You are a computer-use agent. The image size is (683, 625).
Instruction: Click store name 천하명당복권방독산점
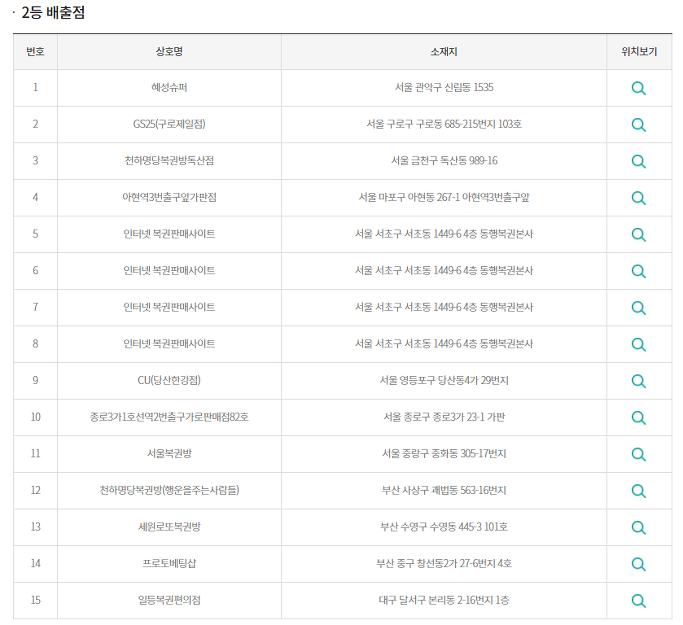point(169,160)
